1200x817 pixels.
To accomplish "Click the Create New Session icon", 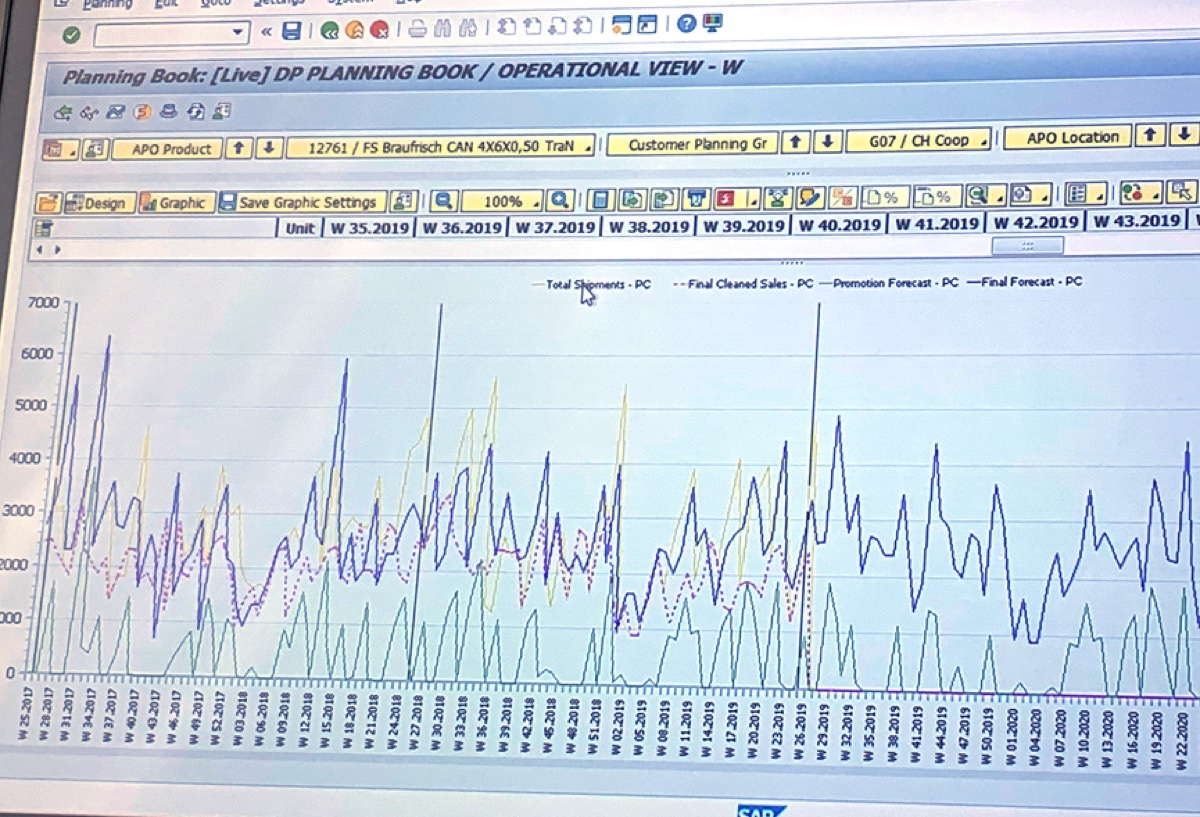I will (x=621, y=25).
